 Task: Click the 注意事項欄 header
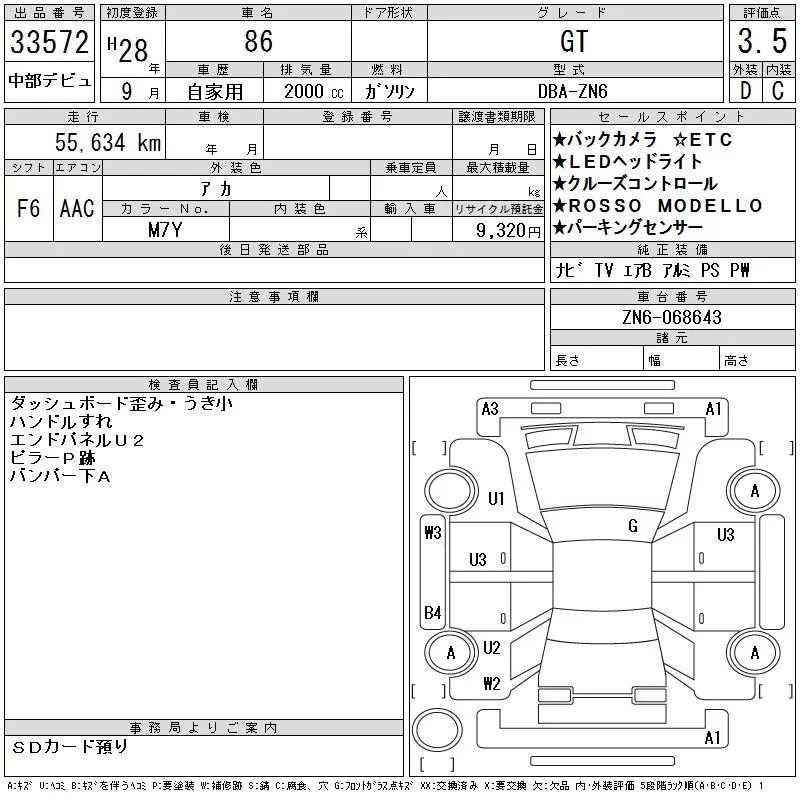pyautogui.click(x=274, y=296)
